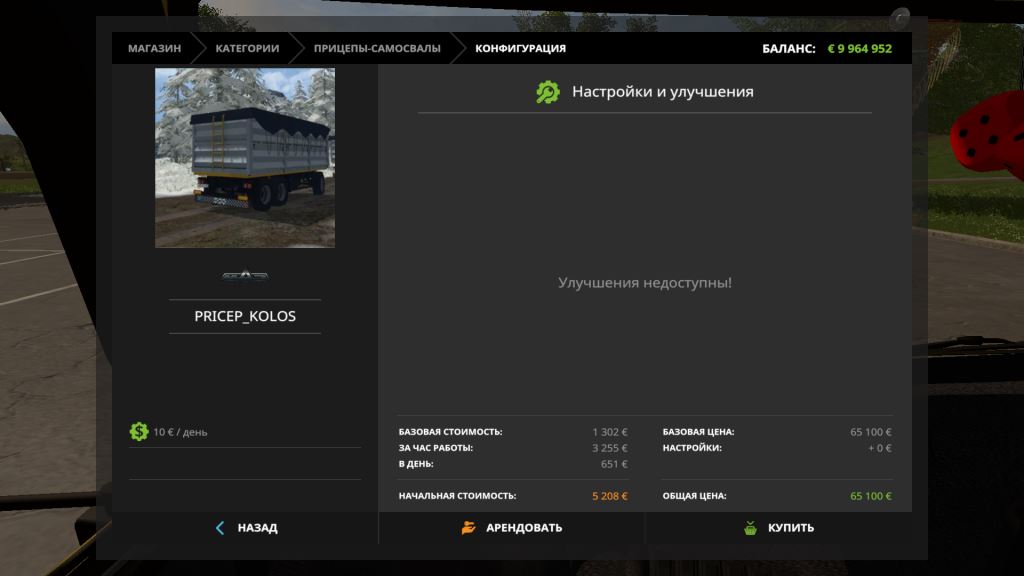Viewport: 1024px width, 576px height.
Task: Click the green gear wrench icon
Action: tap(548, 92)
